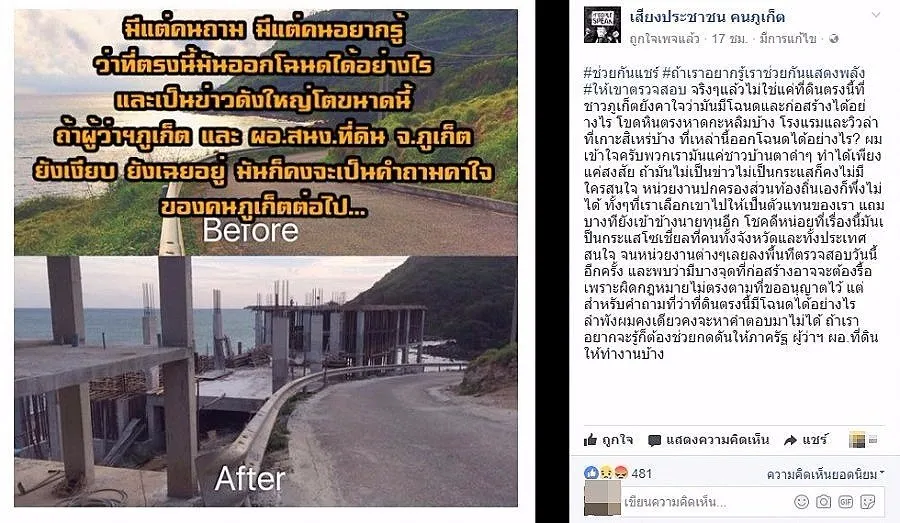This screenshot has height=523, width=900.
Task: Click the แชร์ share button
Action: (x=806, y=440)
